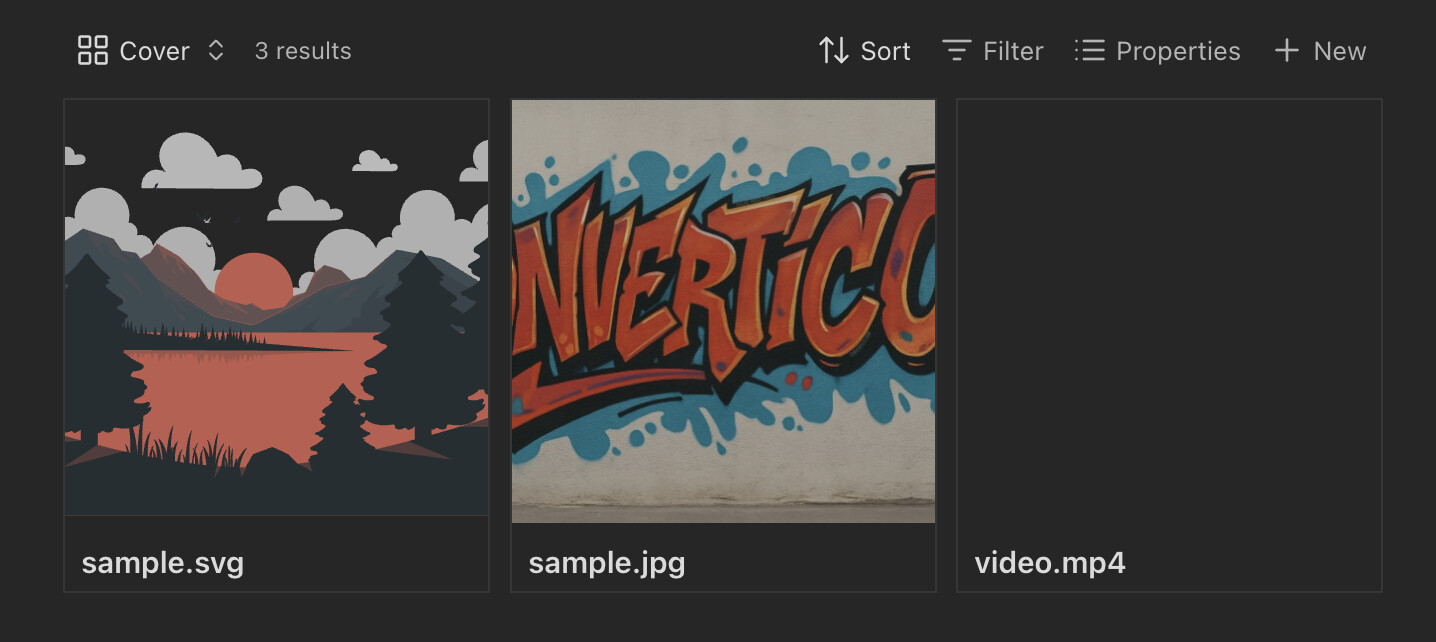1436x642 pixels.
Task: Create a New item
Action: (x=1320, y=51)
